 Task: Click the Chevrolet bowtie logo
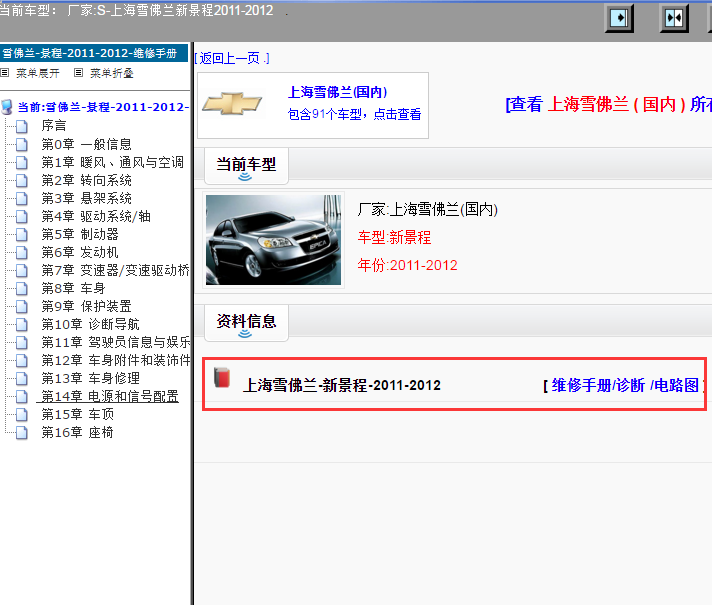232,104
